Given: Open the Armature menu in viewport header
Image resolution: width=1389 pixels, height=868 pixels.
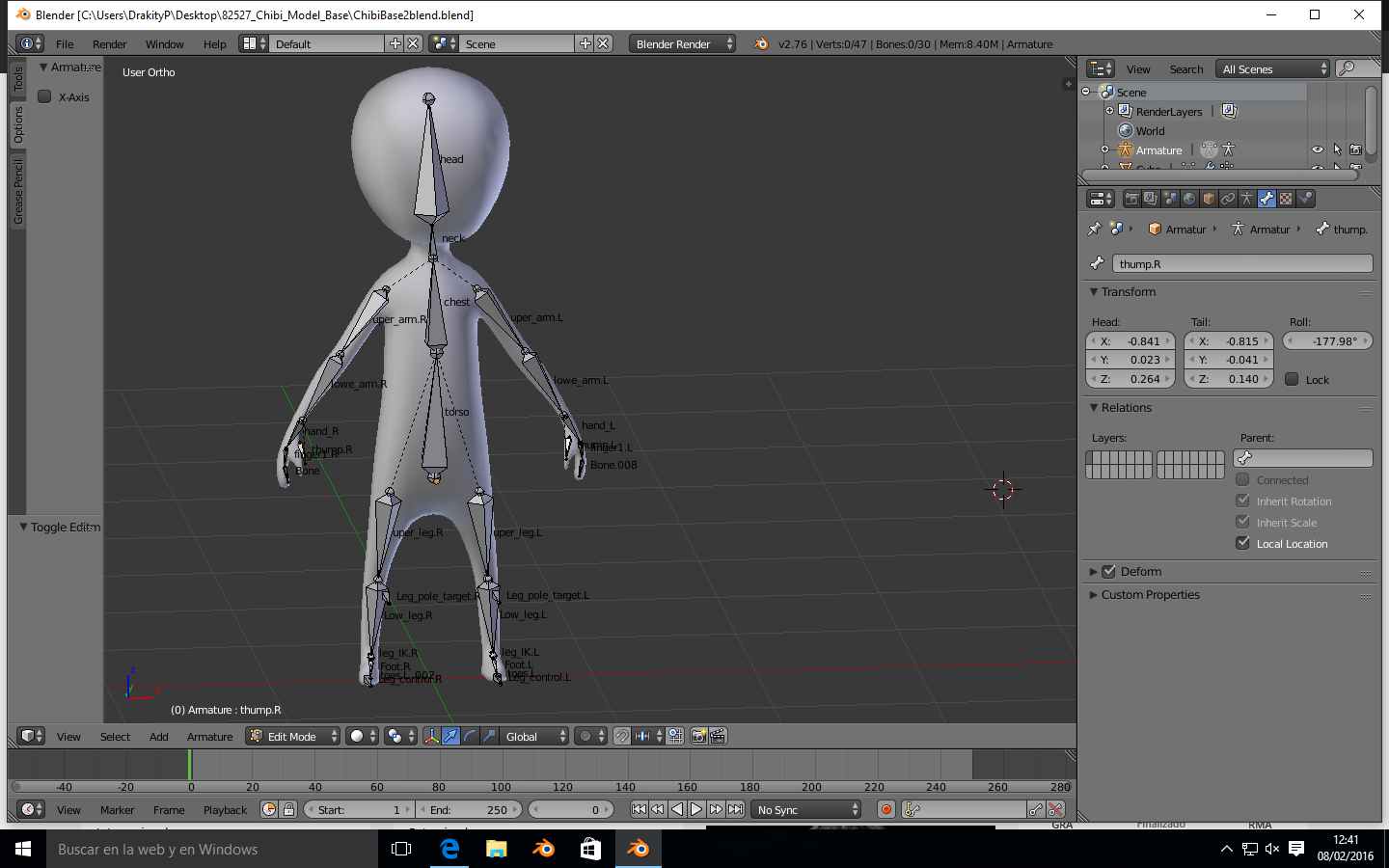Looking at the screenshot, I should [x=209, y=736].
